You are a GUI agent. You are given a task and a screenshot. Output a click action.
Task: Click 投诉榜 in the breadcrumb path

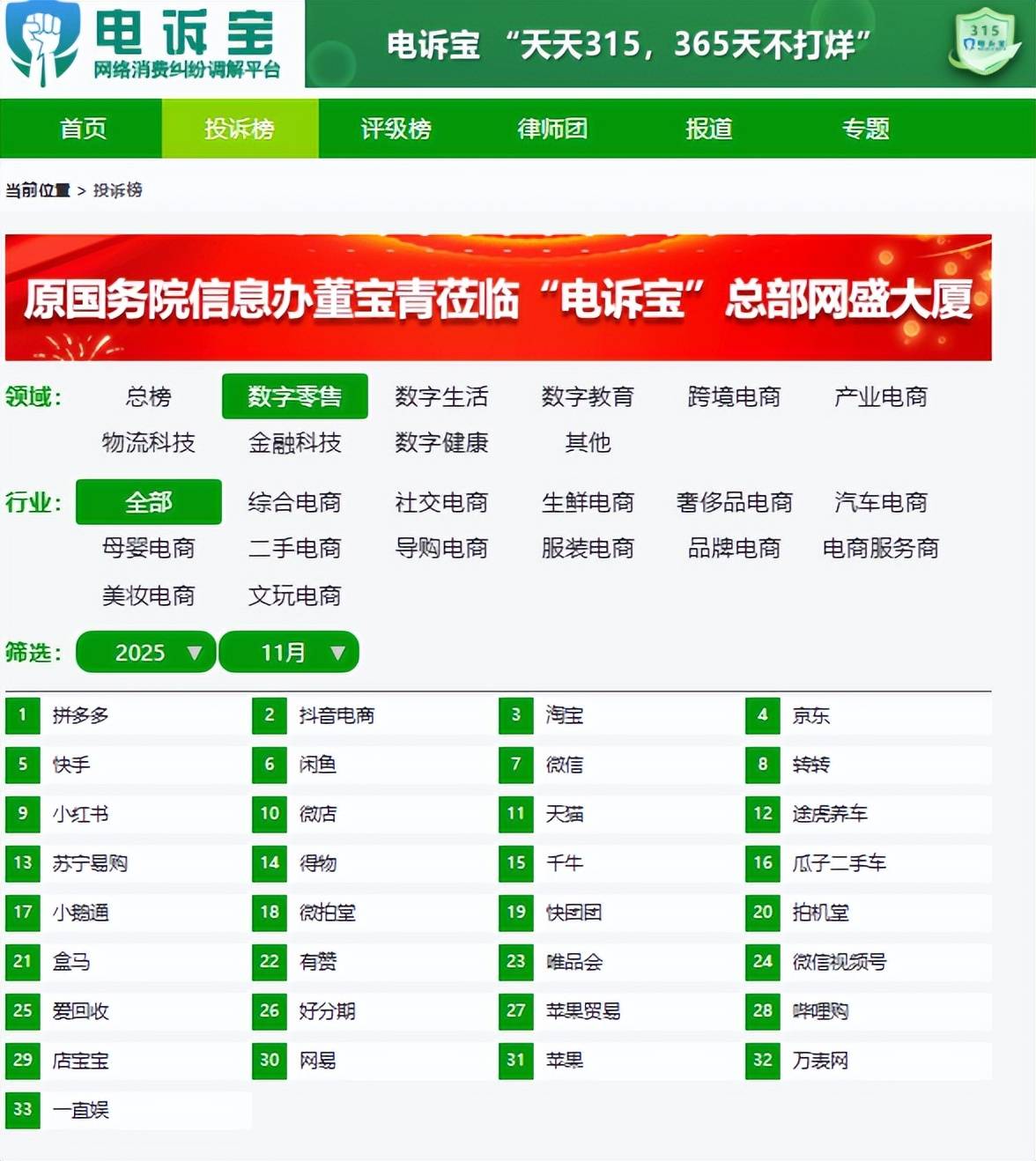click(118, 190)
